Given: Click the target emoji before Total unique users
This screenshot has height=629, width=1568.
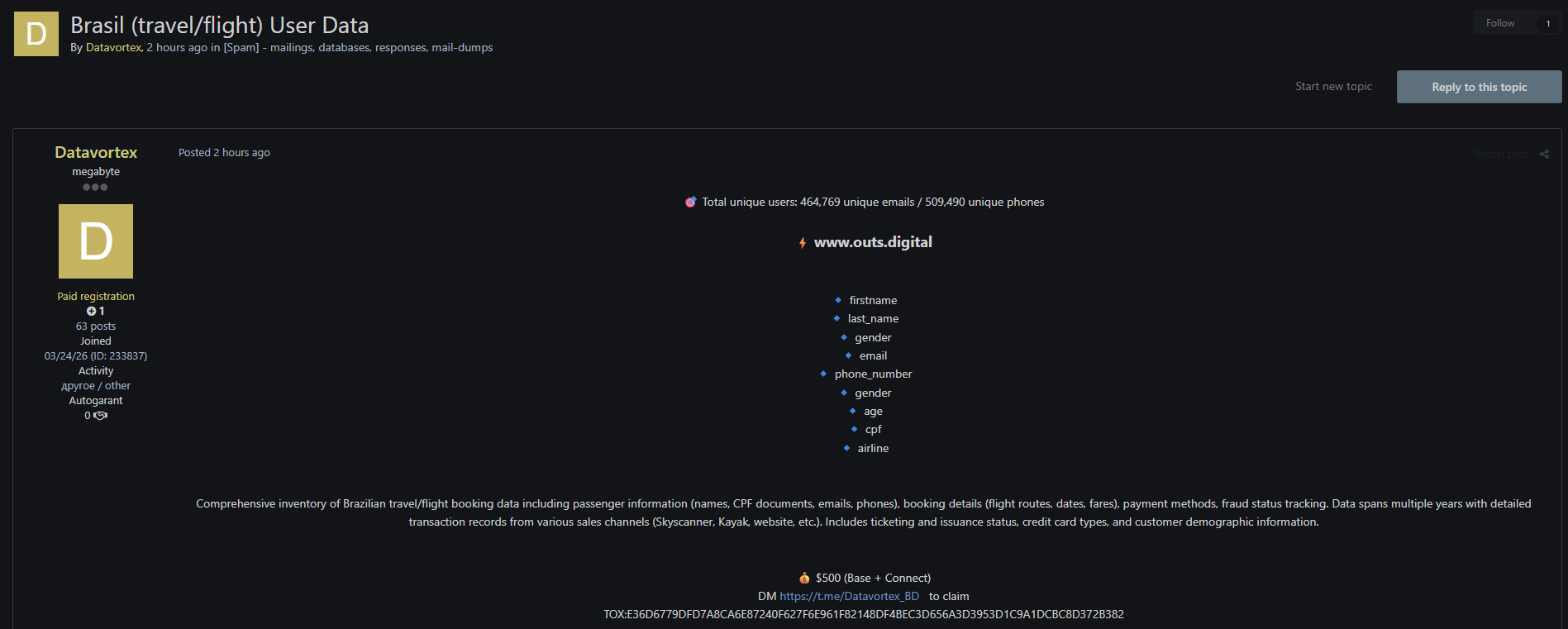Looking at the screenshot, I should [690, 202].
